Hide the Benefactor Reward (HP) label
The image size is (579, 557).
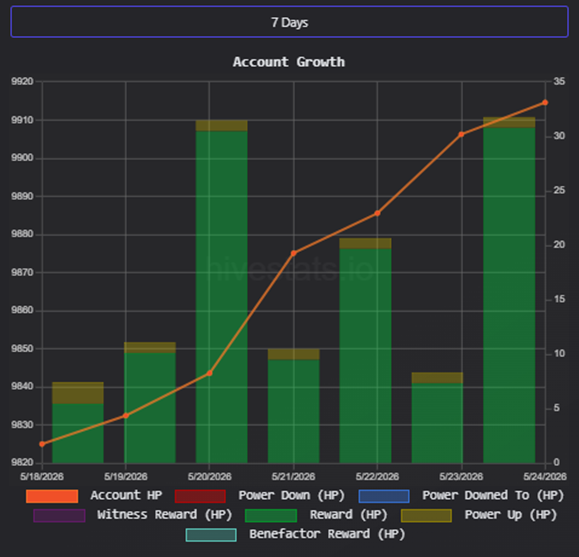tap(327, 534)
